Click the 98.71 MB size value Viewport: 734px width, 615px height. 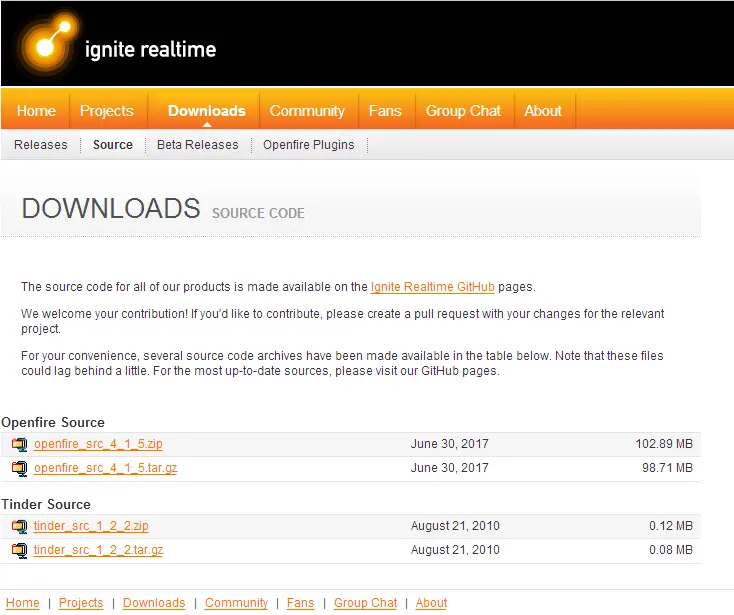(667, 468)
